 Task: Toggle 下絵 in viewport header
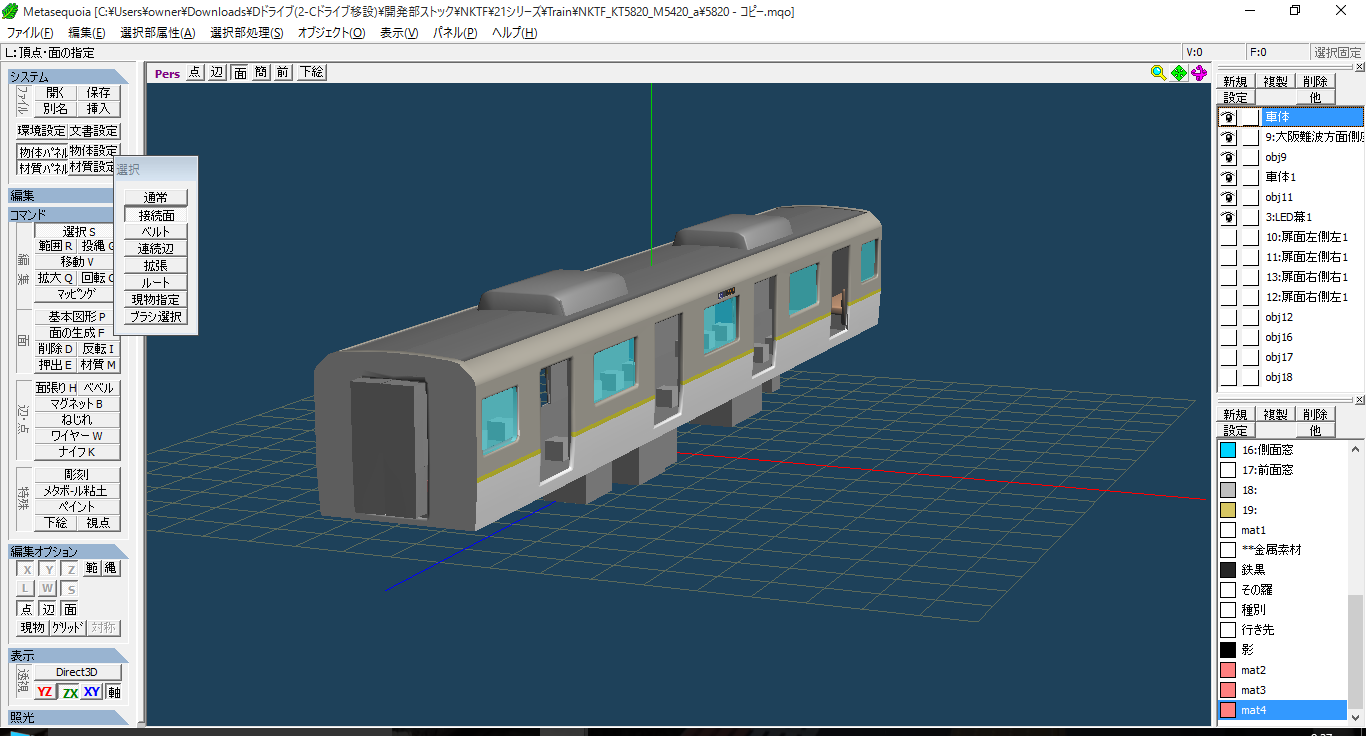click(311, 72)
